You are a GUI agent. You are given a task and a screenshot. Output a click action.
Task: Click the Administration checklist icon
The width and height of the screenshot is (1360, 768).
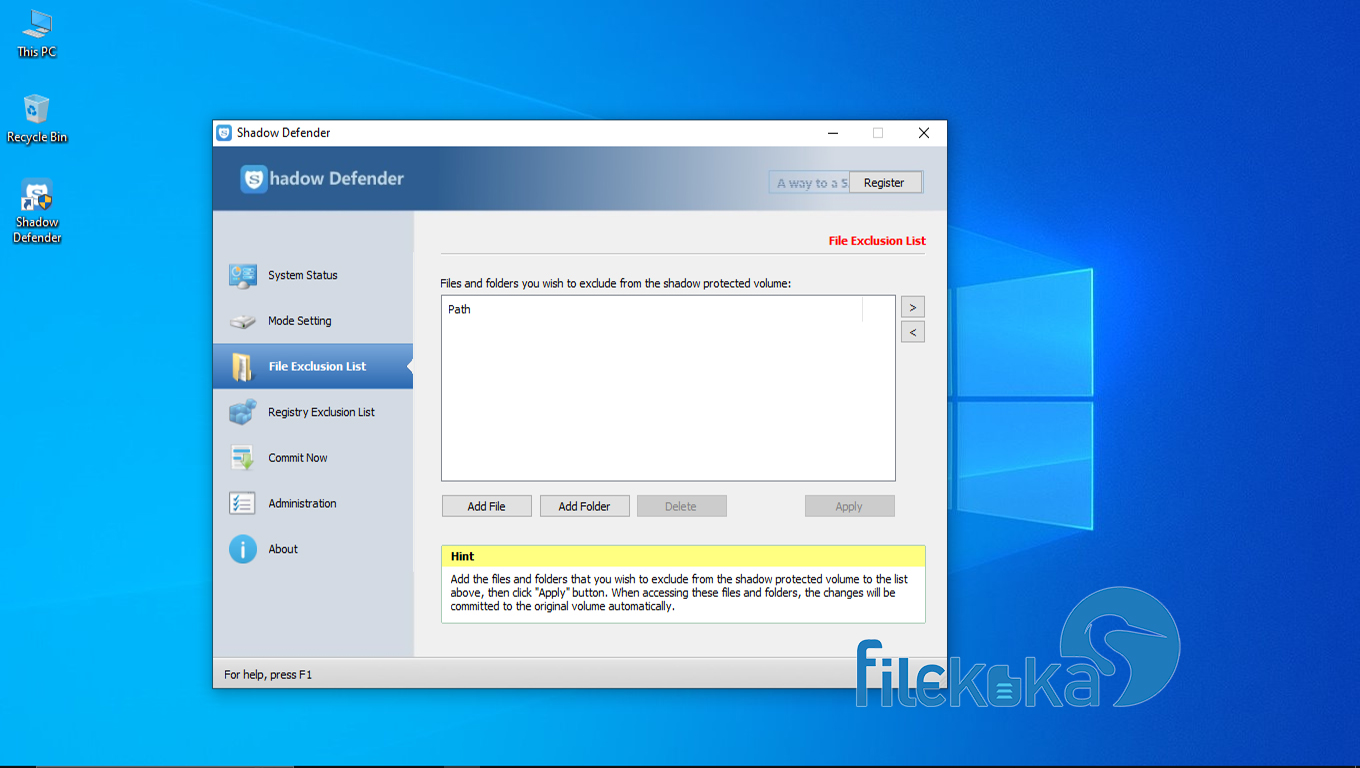coord(243,504)
